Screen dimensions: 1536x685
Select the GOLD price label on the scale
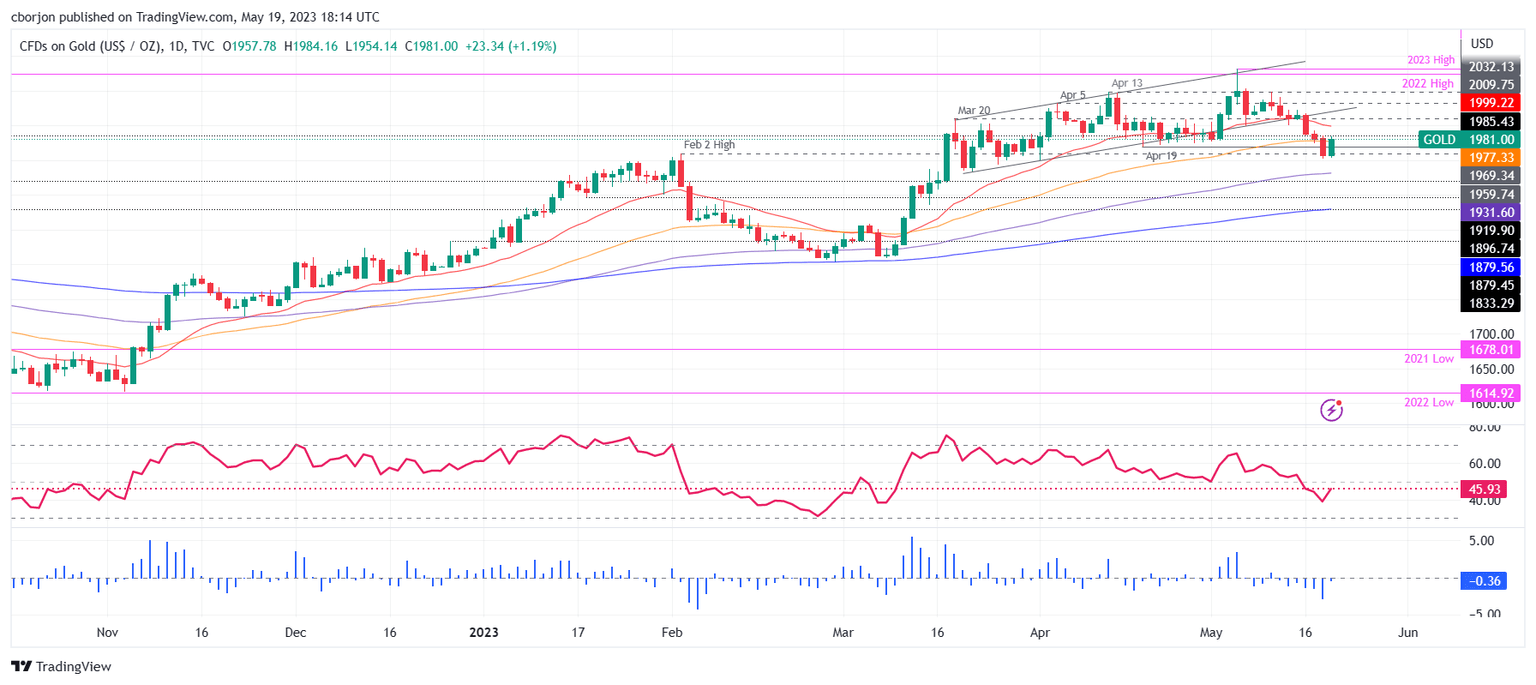click(1442, 139)
